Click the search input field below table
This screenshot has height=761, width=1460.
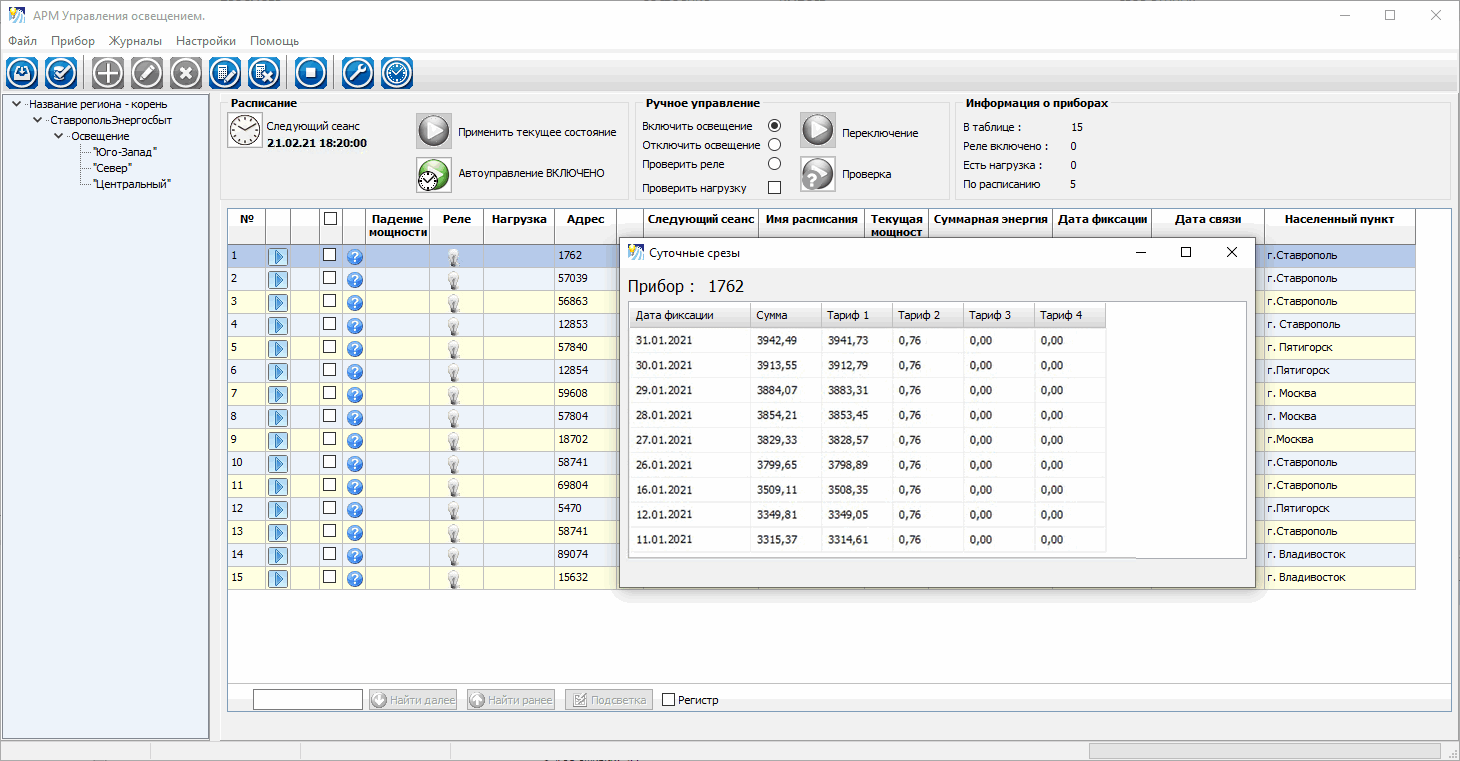tap(308, 700)
